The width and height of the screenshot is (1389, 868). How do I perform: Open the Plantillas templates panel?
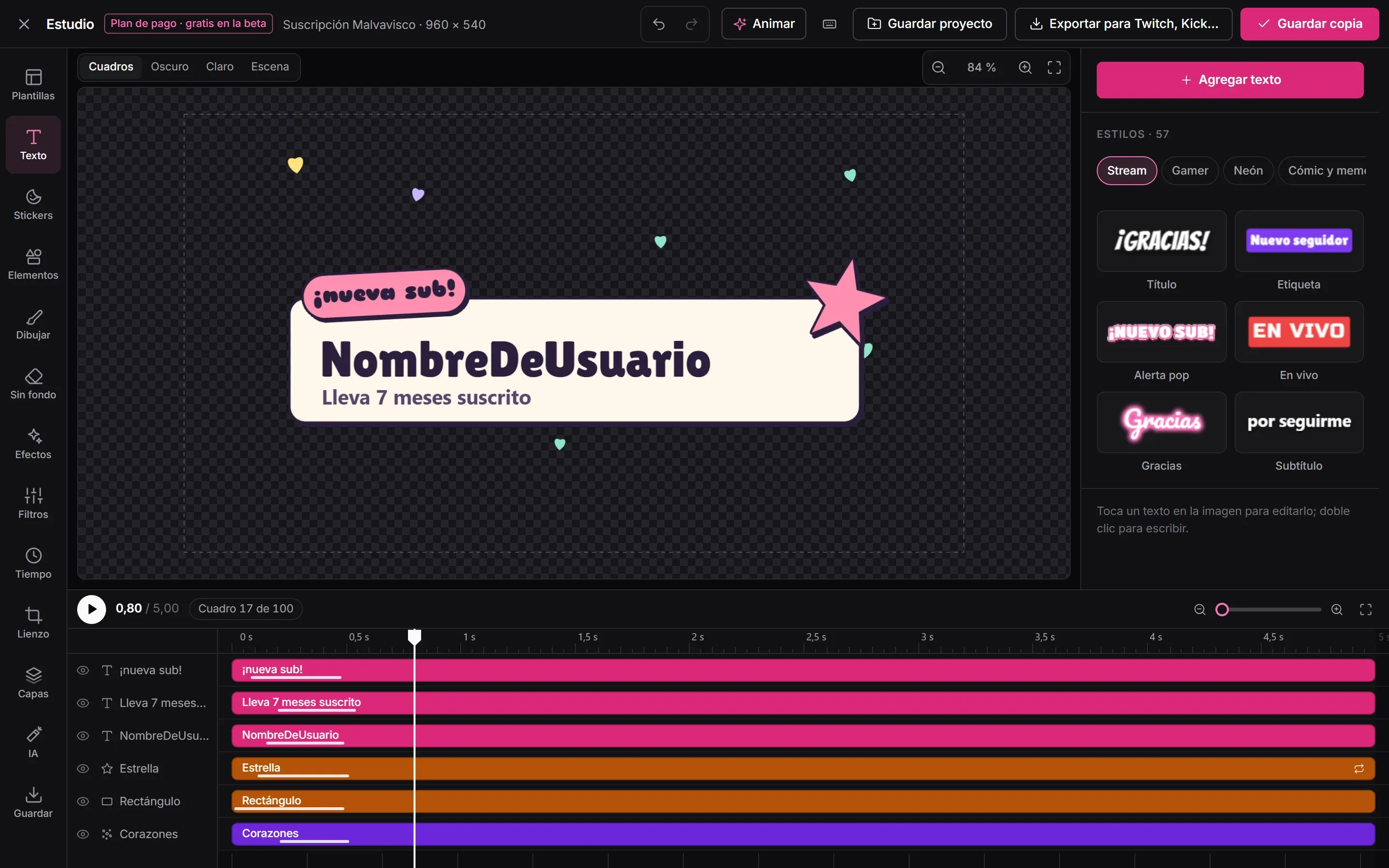click(x=33, y=85)
